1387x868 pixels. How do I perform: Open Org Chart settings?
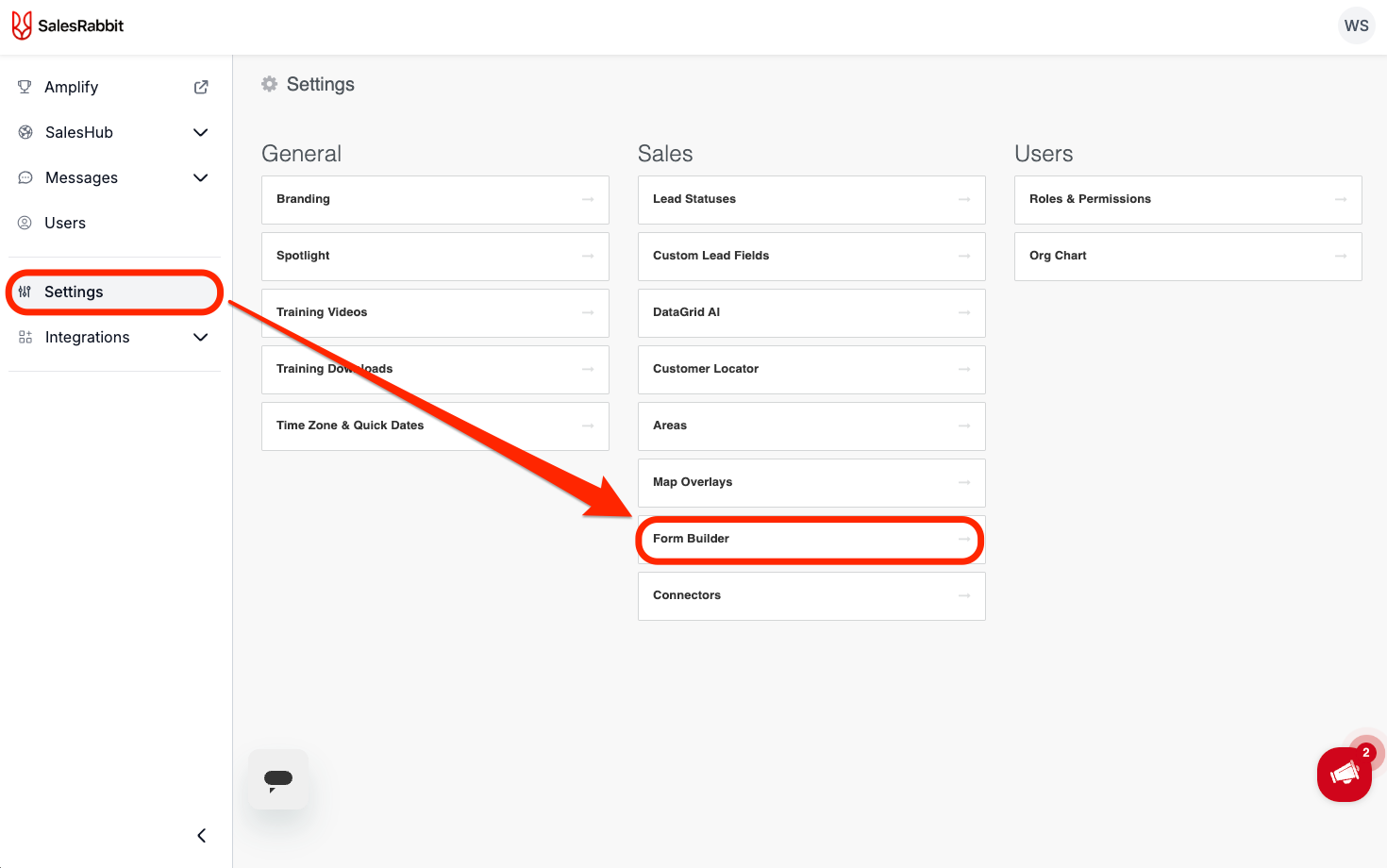pyautogui.click(x=1188, y=257)
